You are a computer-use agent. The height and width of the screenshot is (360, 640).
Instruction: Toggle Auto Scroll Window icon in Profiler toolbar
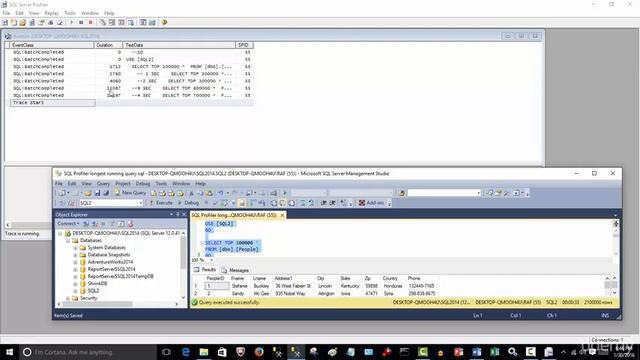[x=131, y=22]
